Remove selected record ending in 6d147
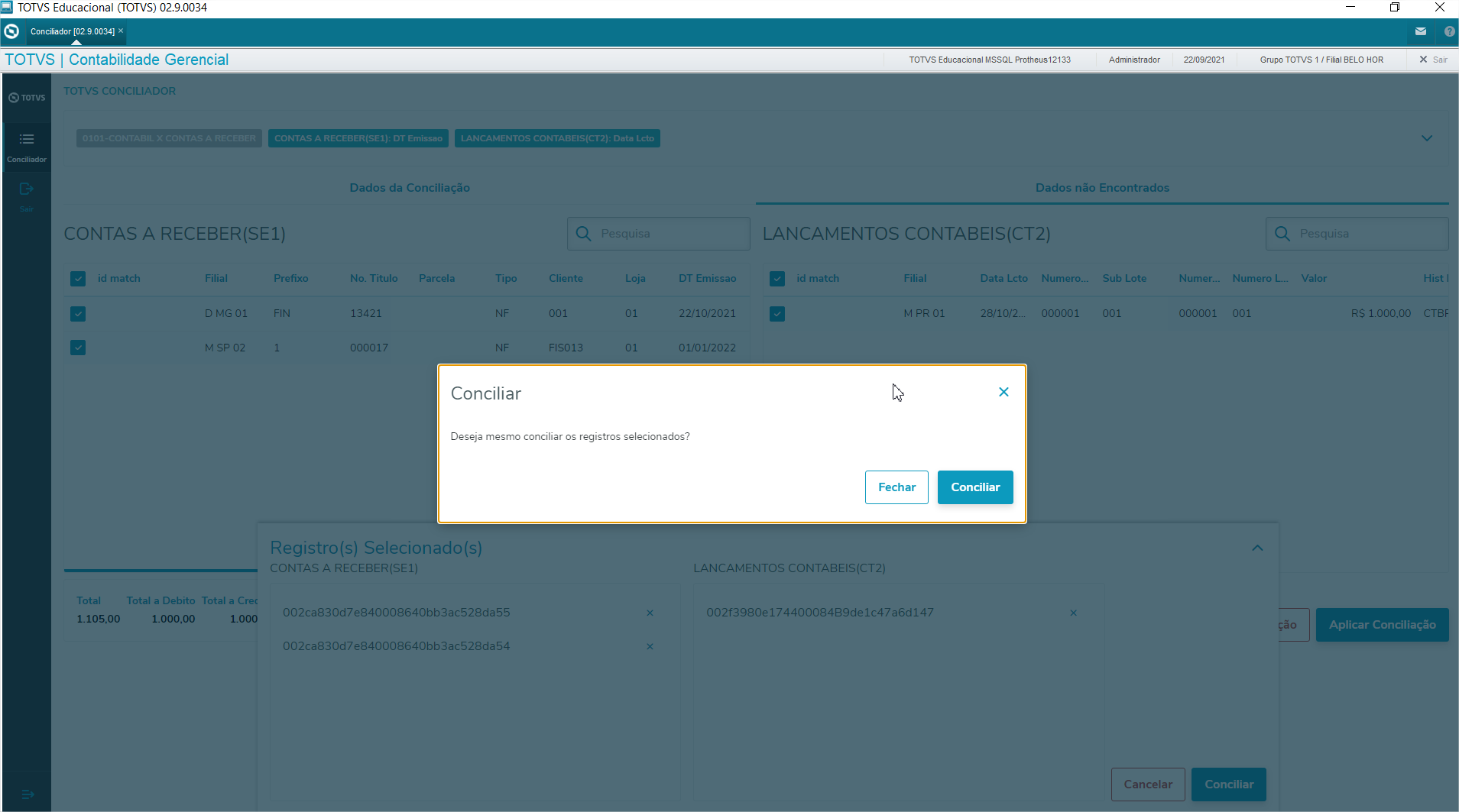This screenshot has height=812, width=1459. click(1073, 613)
